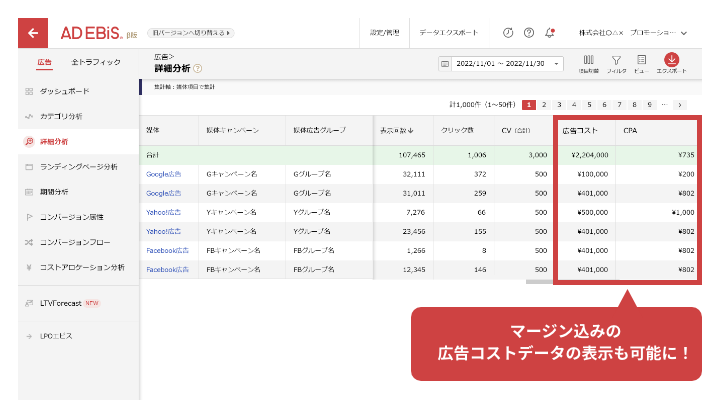Select コンバージョンフロー in sidebar
This screenshot has height=400, width=720.
click(74, 241)
